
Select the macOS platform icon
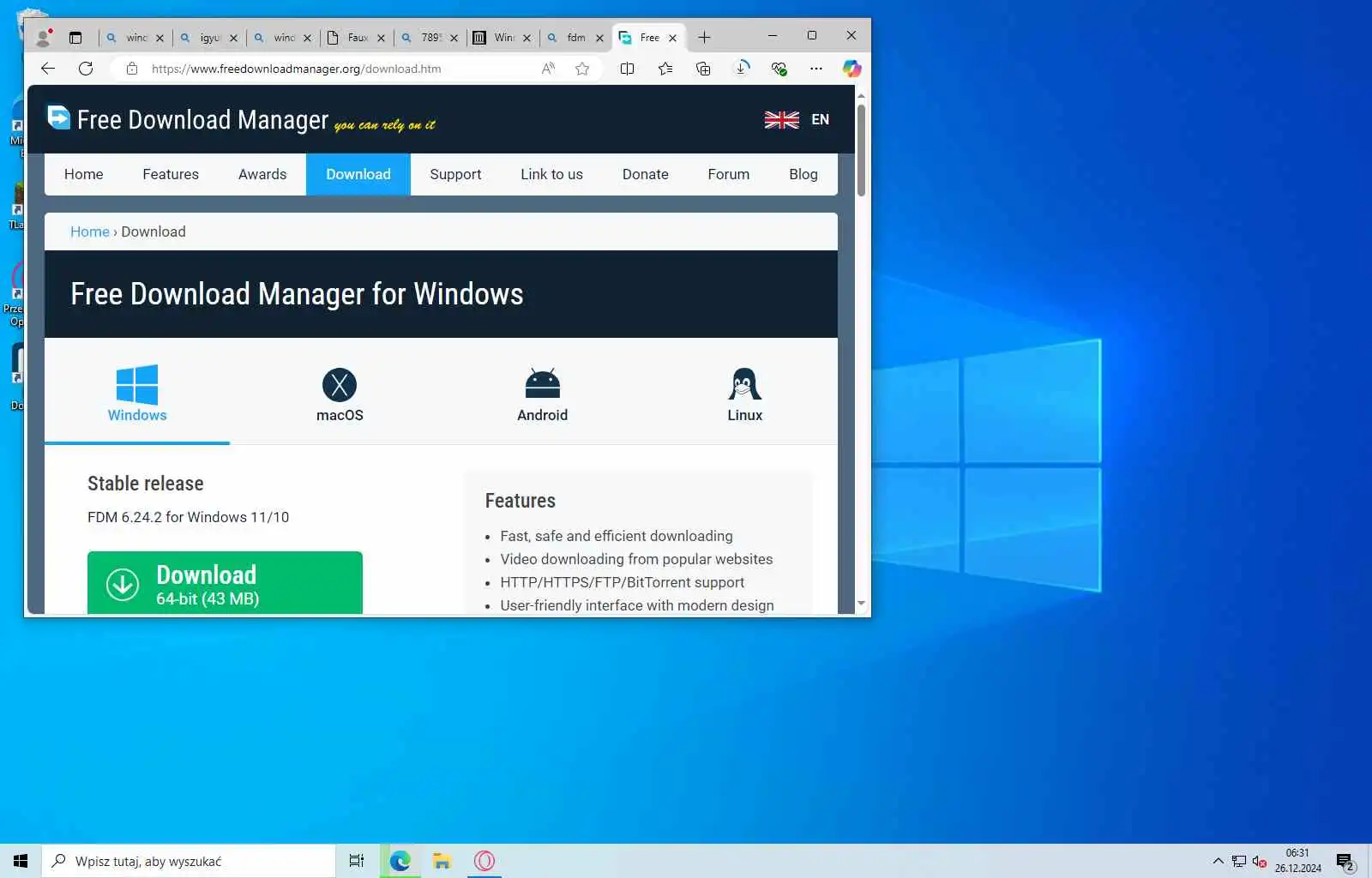point(340,385)
